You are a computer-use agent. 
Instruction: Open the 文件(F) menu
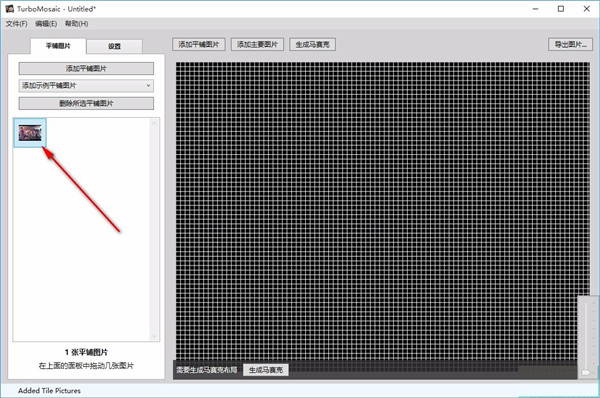16,24
